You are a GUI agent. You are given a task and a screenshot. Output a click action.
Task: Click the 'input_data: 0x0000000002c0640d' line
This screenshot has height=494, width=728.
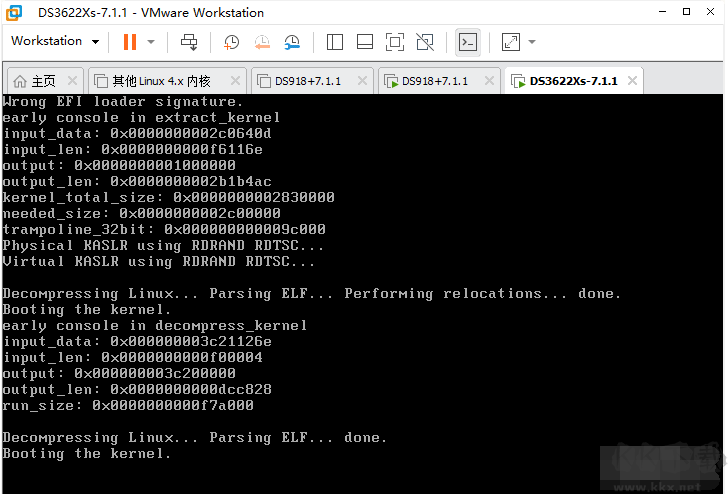click(x=137, y=134)
